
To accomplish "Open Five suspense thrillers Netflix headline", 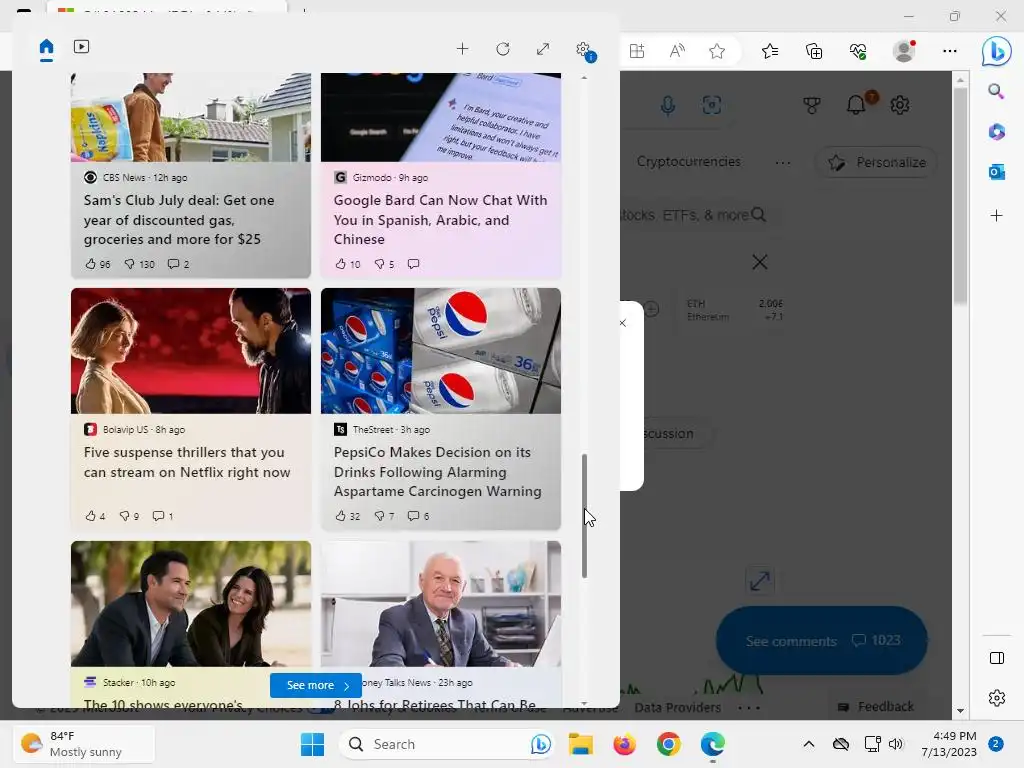I will [x=187, y=462].
